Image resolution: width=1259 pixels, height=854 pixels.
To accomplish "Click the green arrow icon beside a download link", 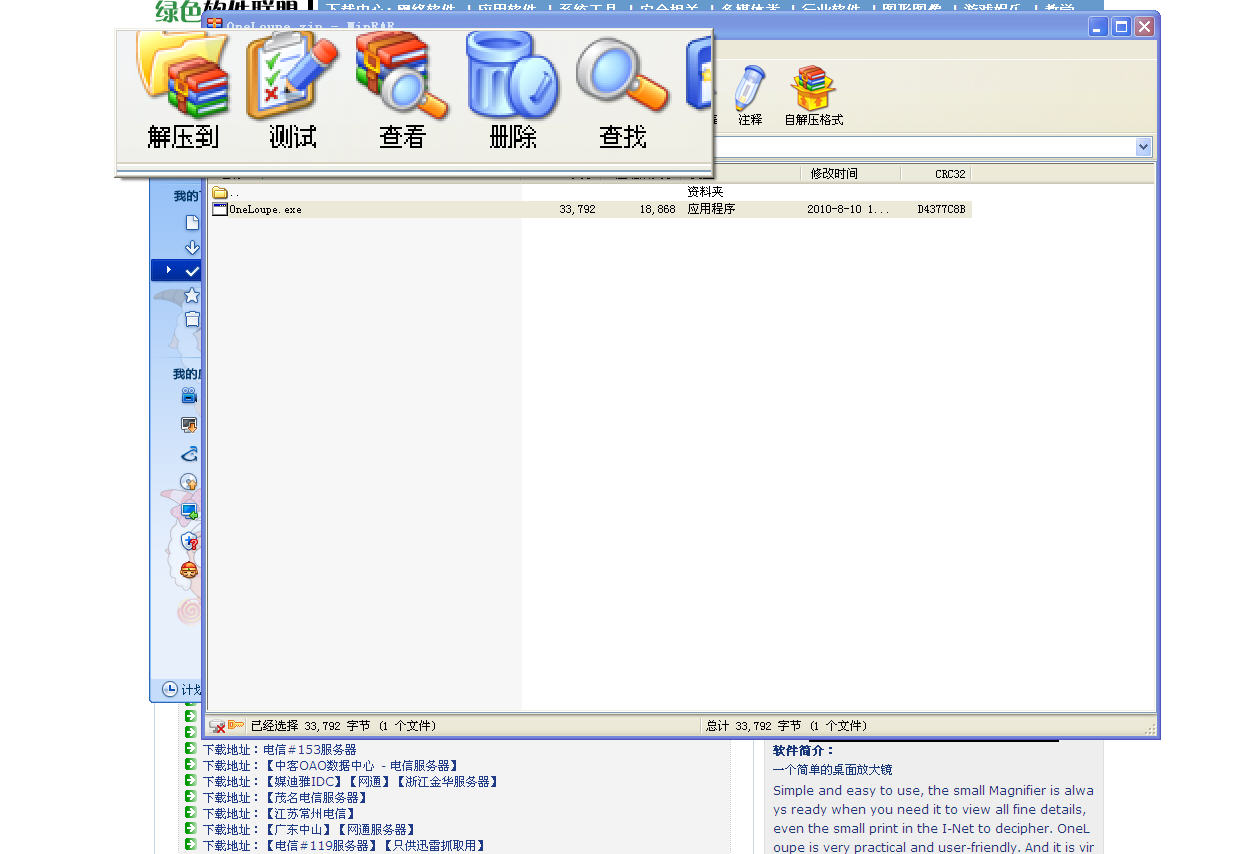I will pos(190,749).
